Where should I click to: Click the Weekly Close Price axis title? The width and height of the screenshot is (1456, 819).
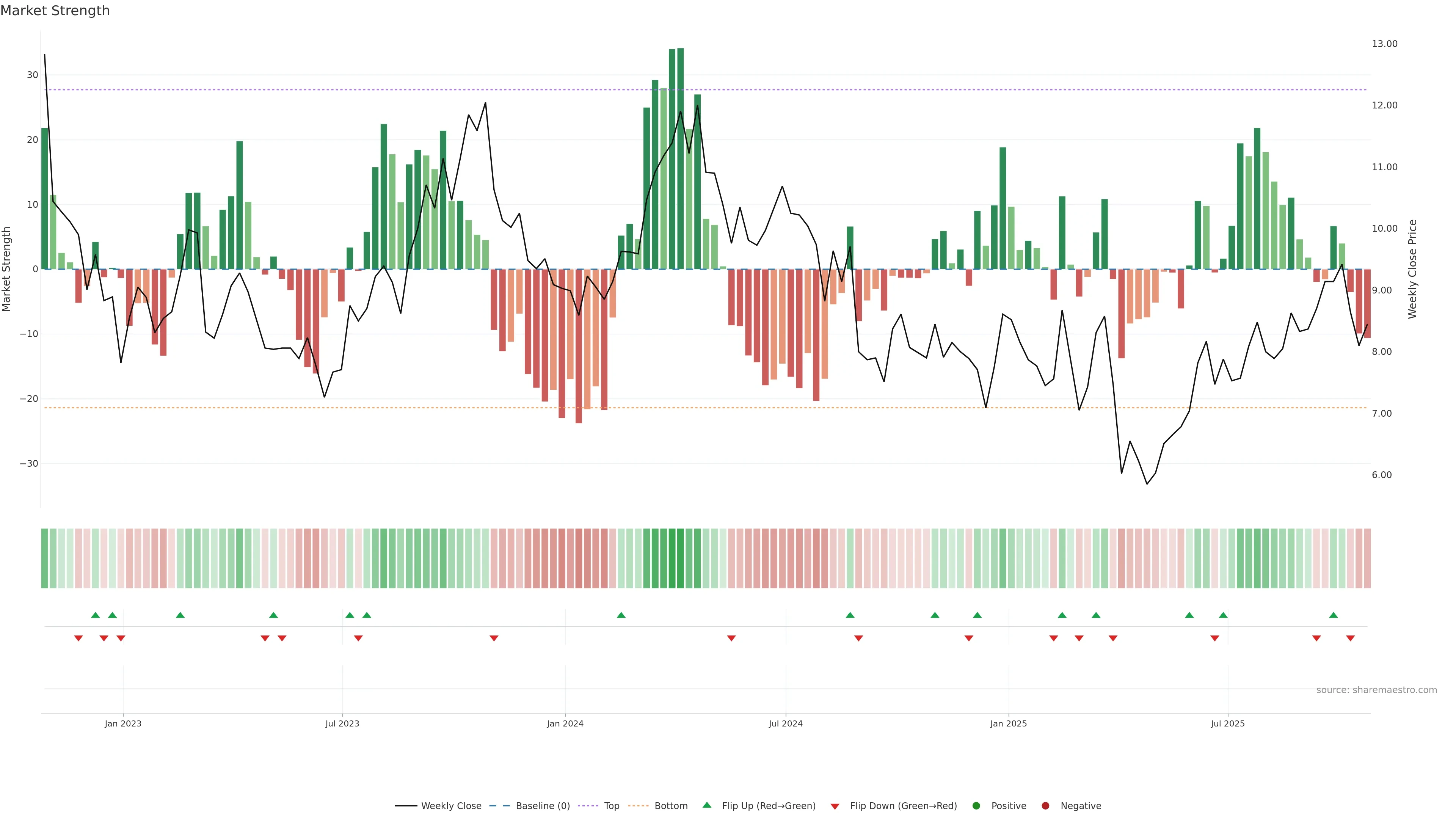[x=1412, y=269]
